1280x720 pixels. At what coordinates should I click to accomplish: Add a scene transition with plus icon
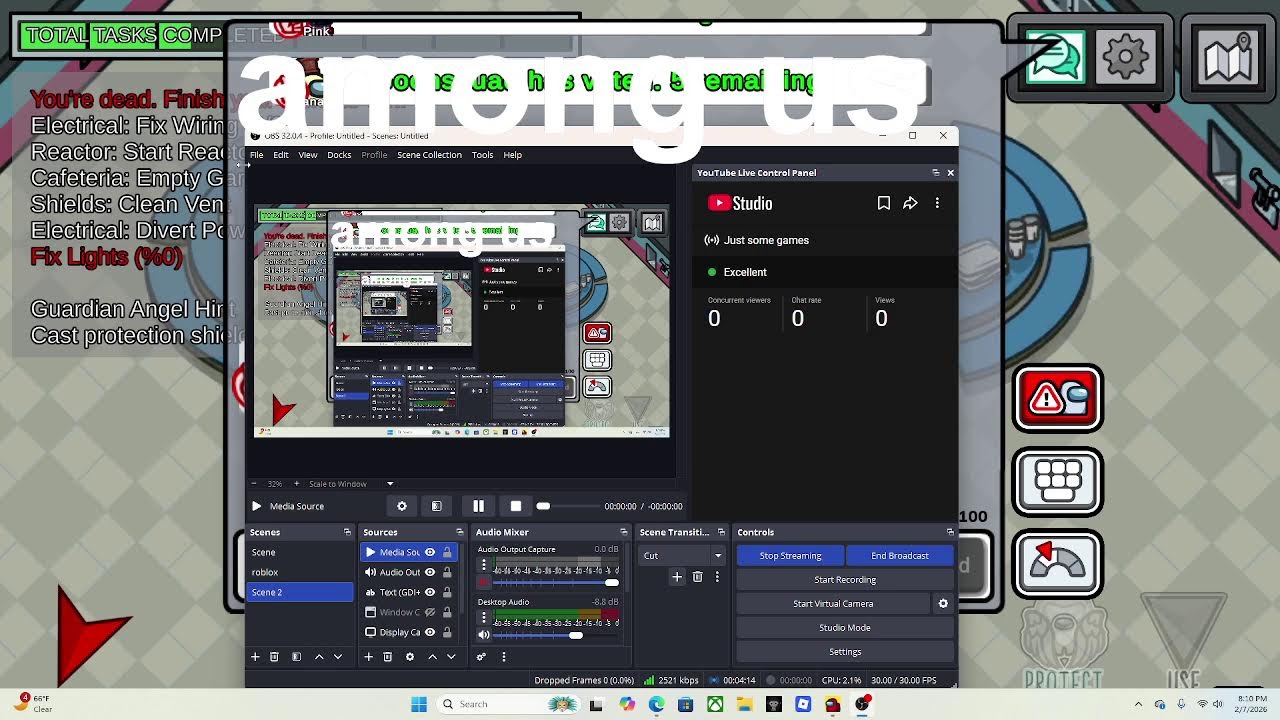tap(677, 577)
